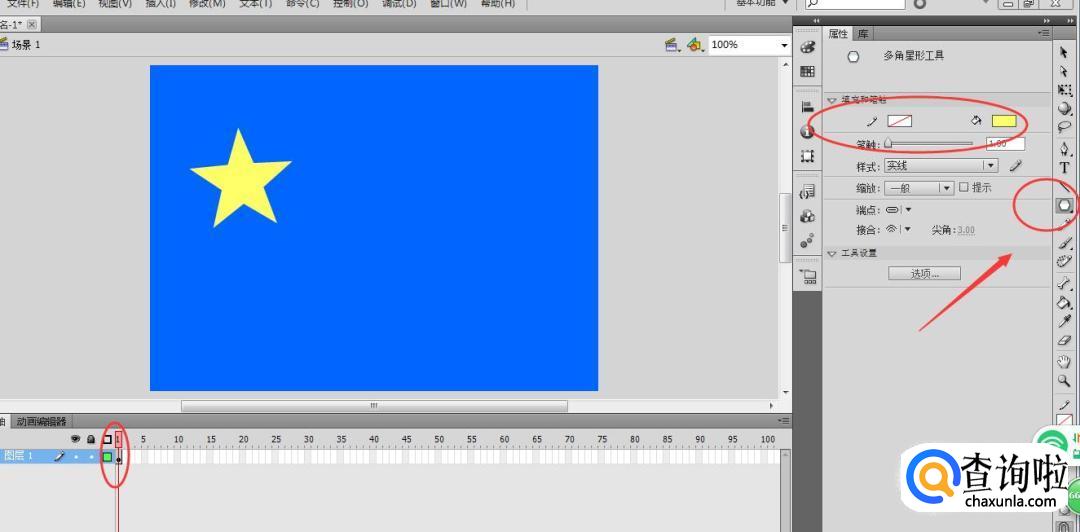The image size is (1080, 532).
Task: Toggle lock dot for 图层 1
Action: (x=91, y=456)
